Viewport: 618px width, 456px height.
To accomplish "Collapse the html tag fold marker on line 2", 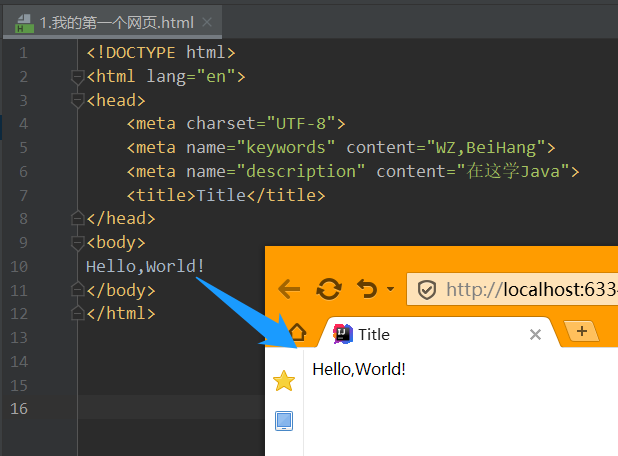I will tap(78, 77).
